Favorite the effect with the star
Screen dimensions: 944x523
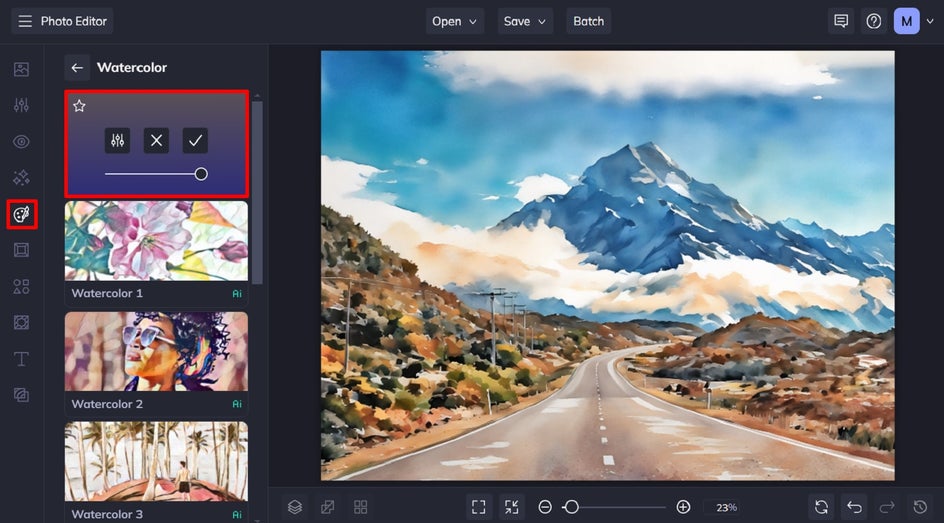coord(80,106)
